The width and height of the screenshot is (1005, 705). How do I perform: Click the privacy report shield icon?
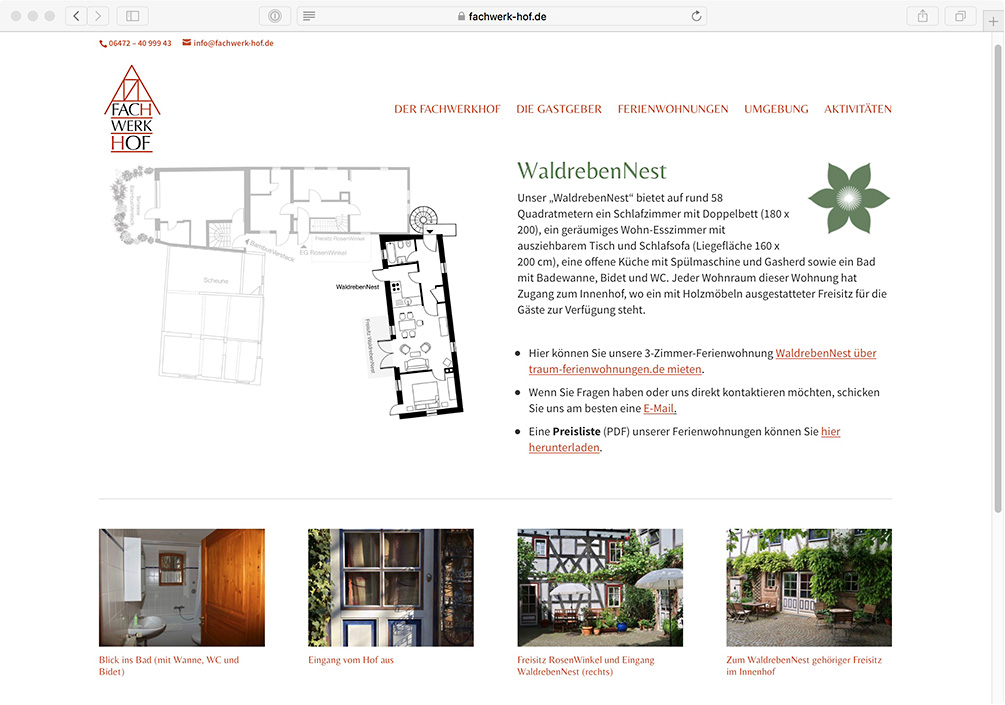[x=274, y=16]
